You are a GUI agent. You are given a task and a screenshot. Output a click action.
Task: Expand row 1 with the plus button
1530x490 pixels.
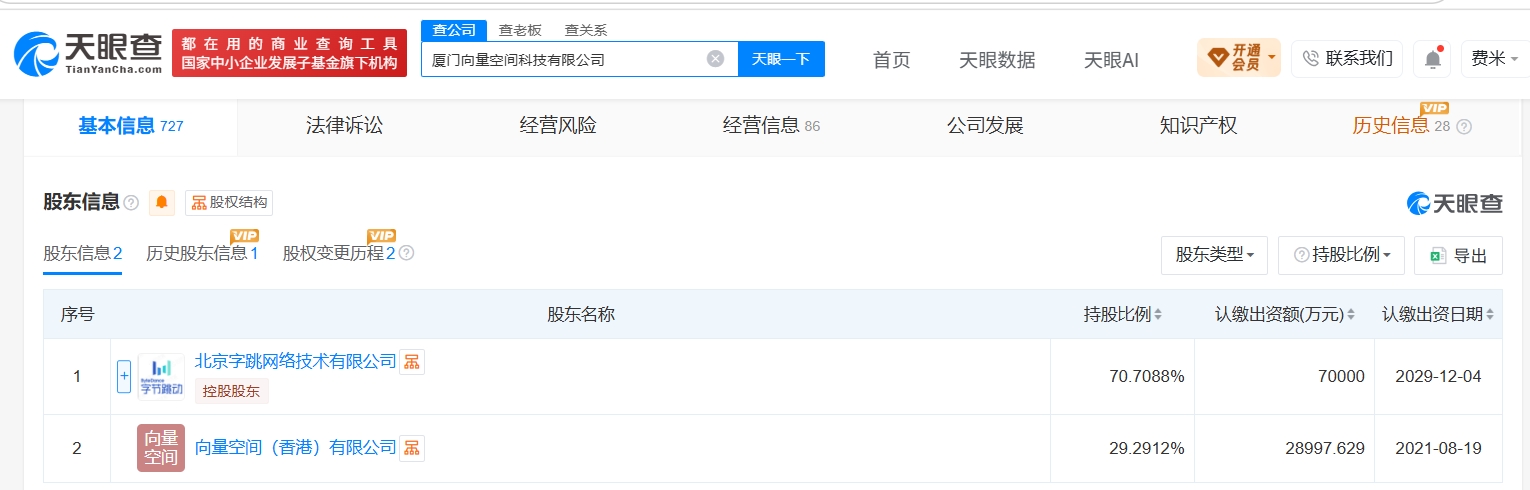124,377
